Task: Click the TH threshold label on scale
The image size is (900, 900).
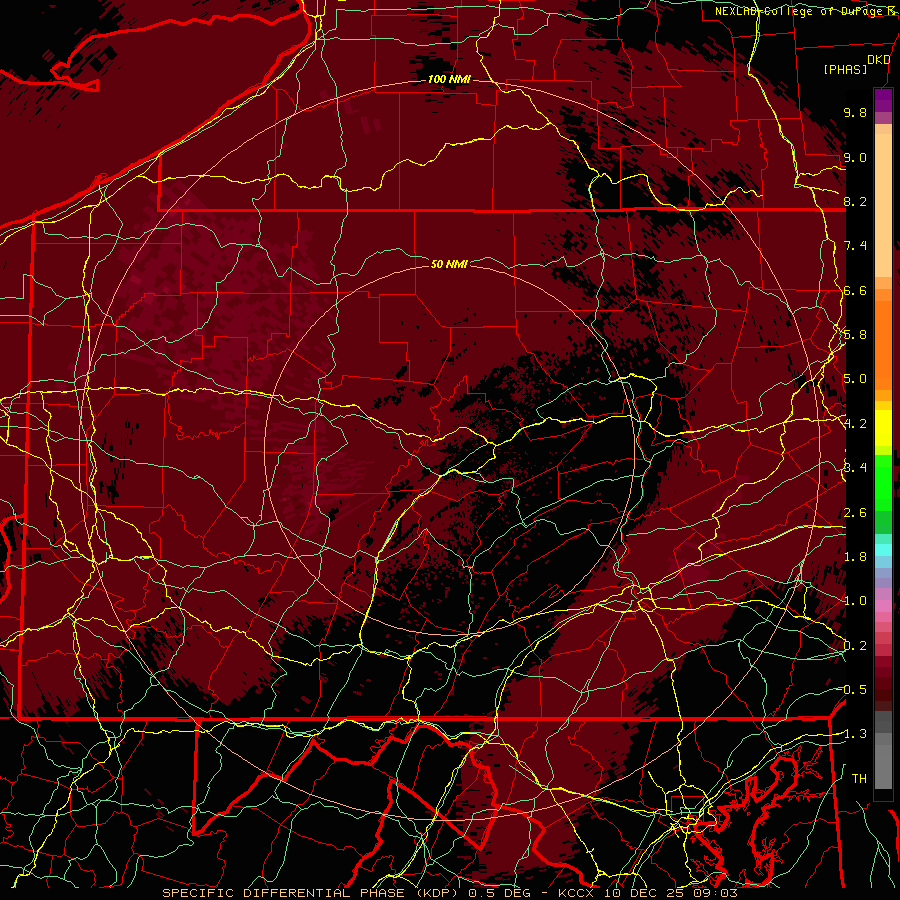Action: (859, 779)
